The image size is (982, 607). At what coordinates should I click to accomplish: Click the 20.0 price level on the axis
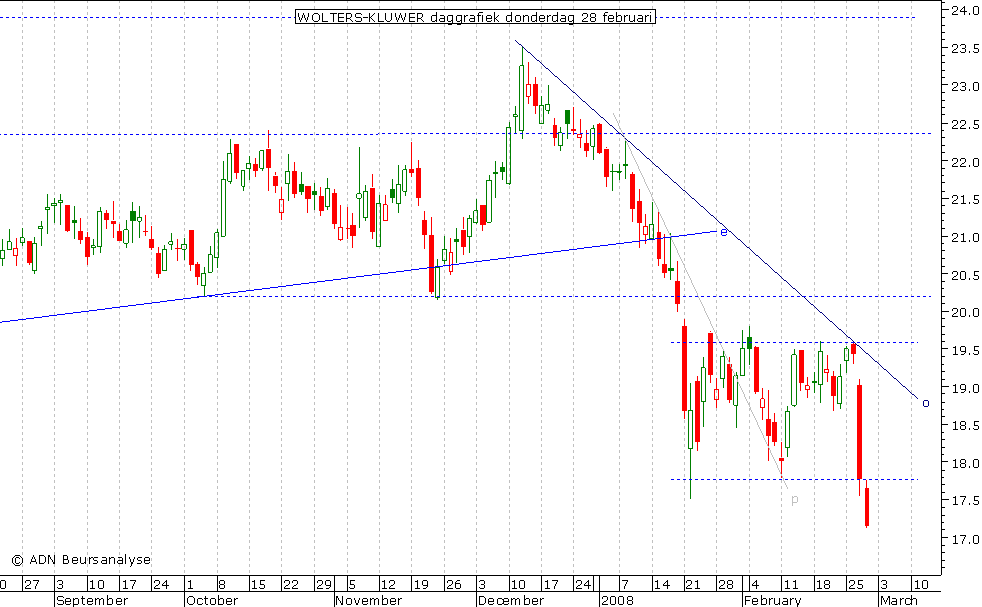pyautogui.click(x=964, y=313)
